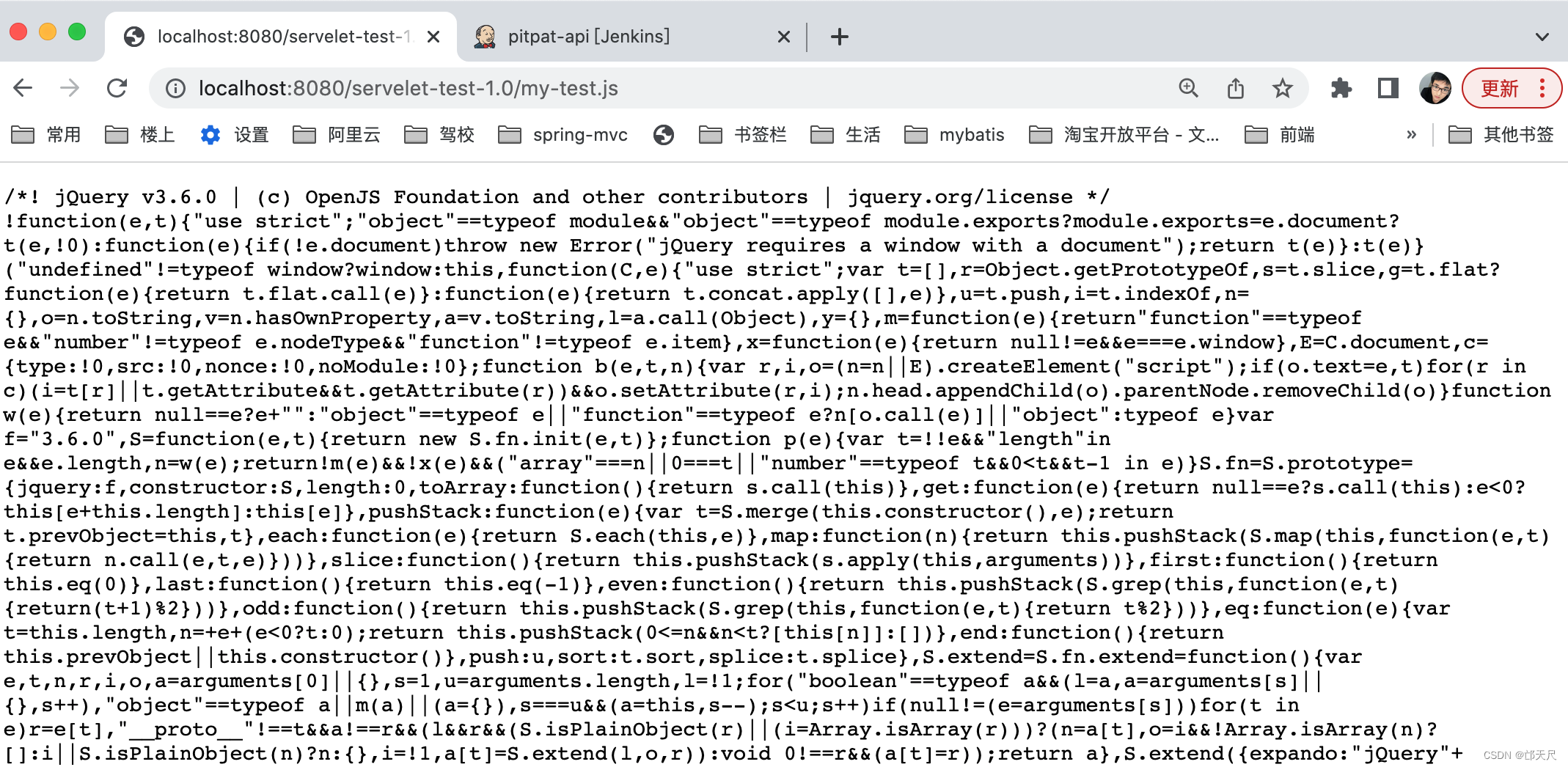Open the 驾校 bookmarks folder
Image resolution: width=1568 pixels, height=767 pixels.
(x=439, y=135)
